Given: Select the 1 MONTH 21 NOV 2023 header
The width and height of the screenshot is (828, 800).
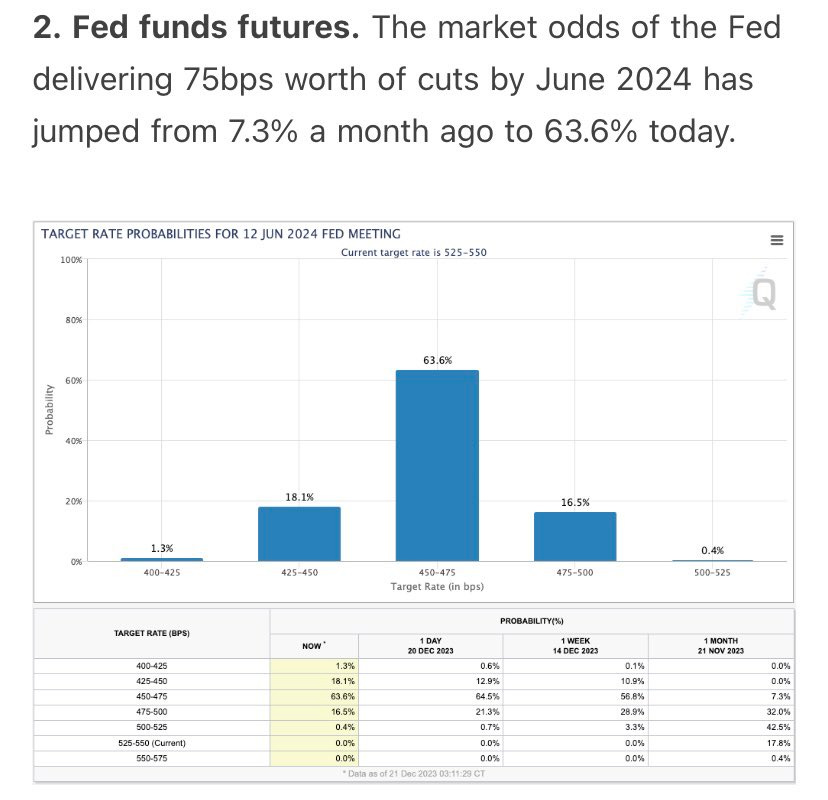Looking at the screenshot, I should point(721,644).
